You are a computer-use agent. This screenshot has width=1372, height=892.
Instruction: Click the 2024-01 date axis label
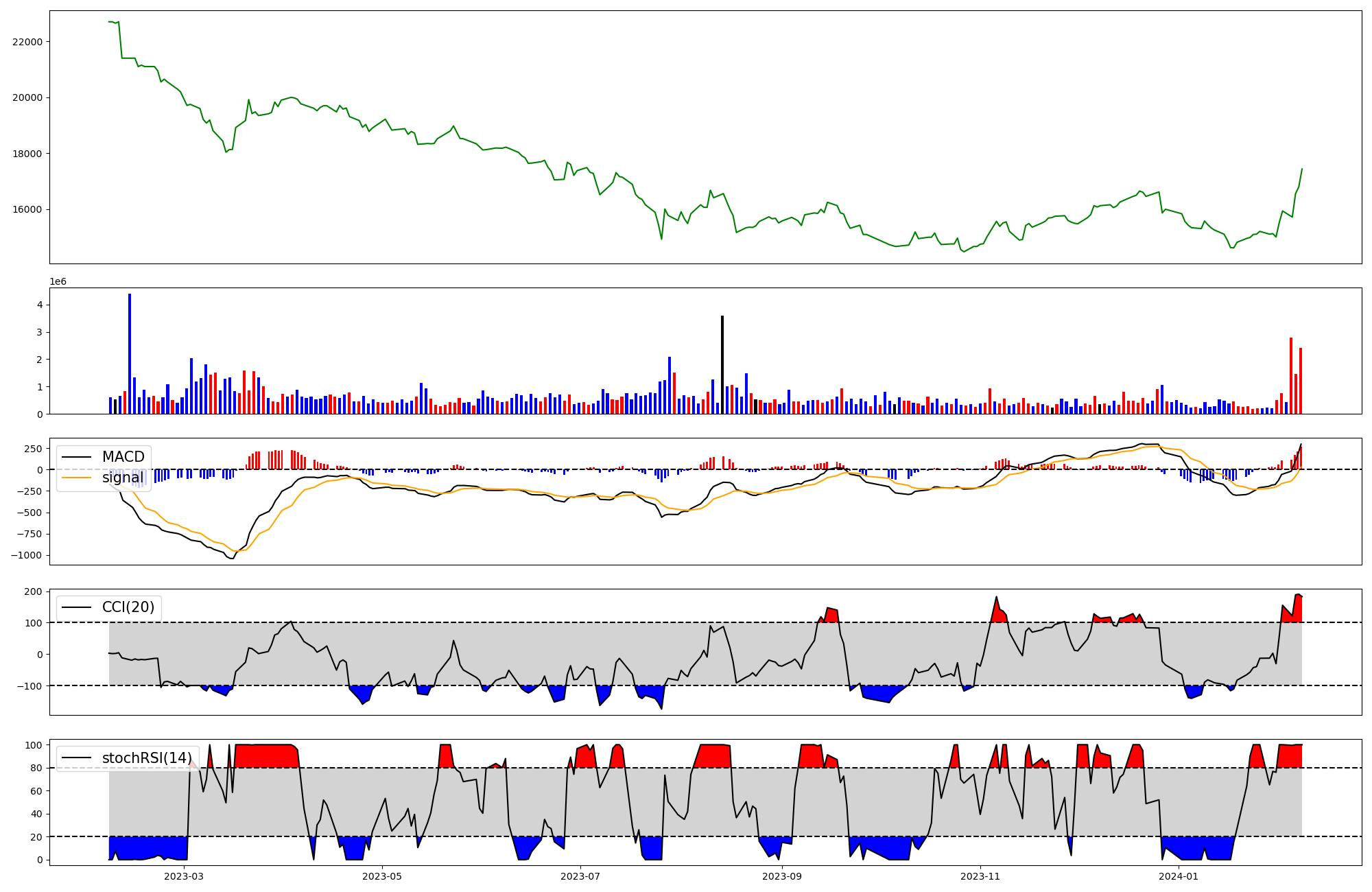1179,876
